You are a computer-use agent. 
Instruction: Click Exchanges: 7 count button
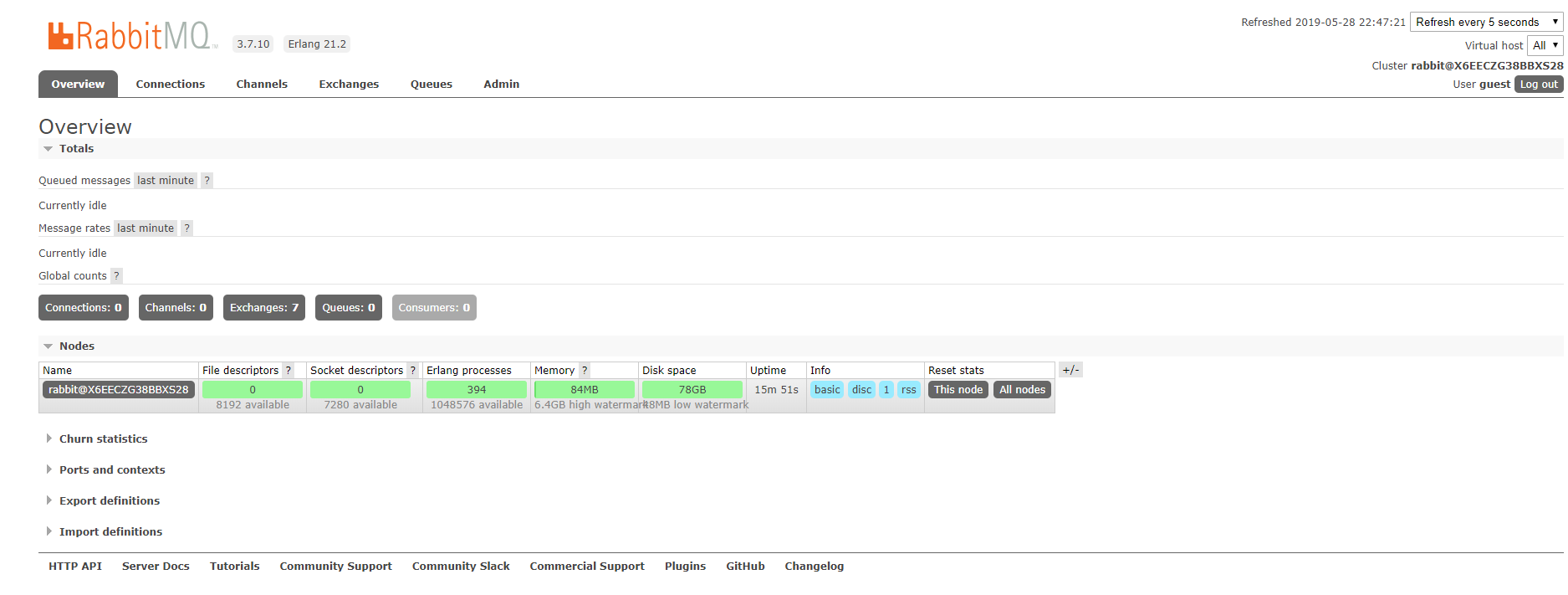(264, 308)
